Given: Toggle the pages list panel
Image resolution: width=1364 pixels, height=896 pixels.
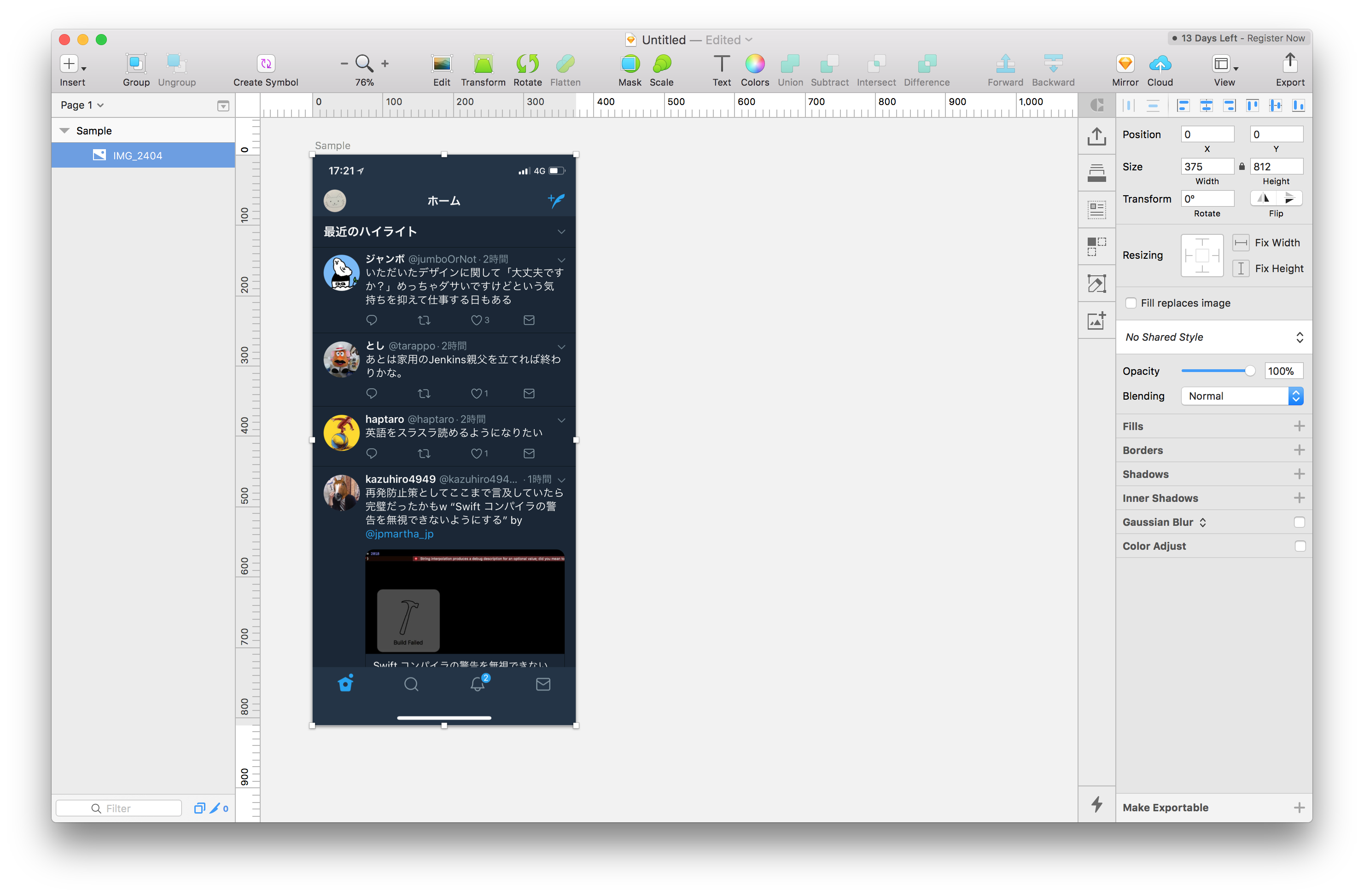Looking at the screenshot, I should [x=223, y=106].
